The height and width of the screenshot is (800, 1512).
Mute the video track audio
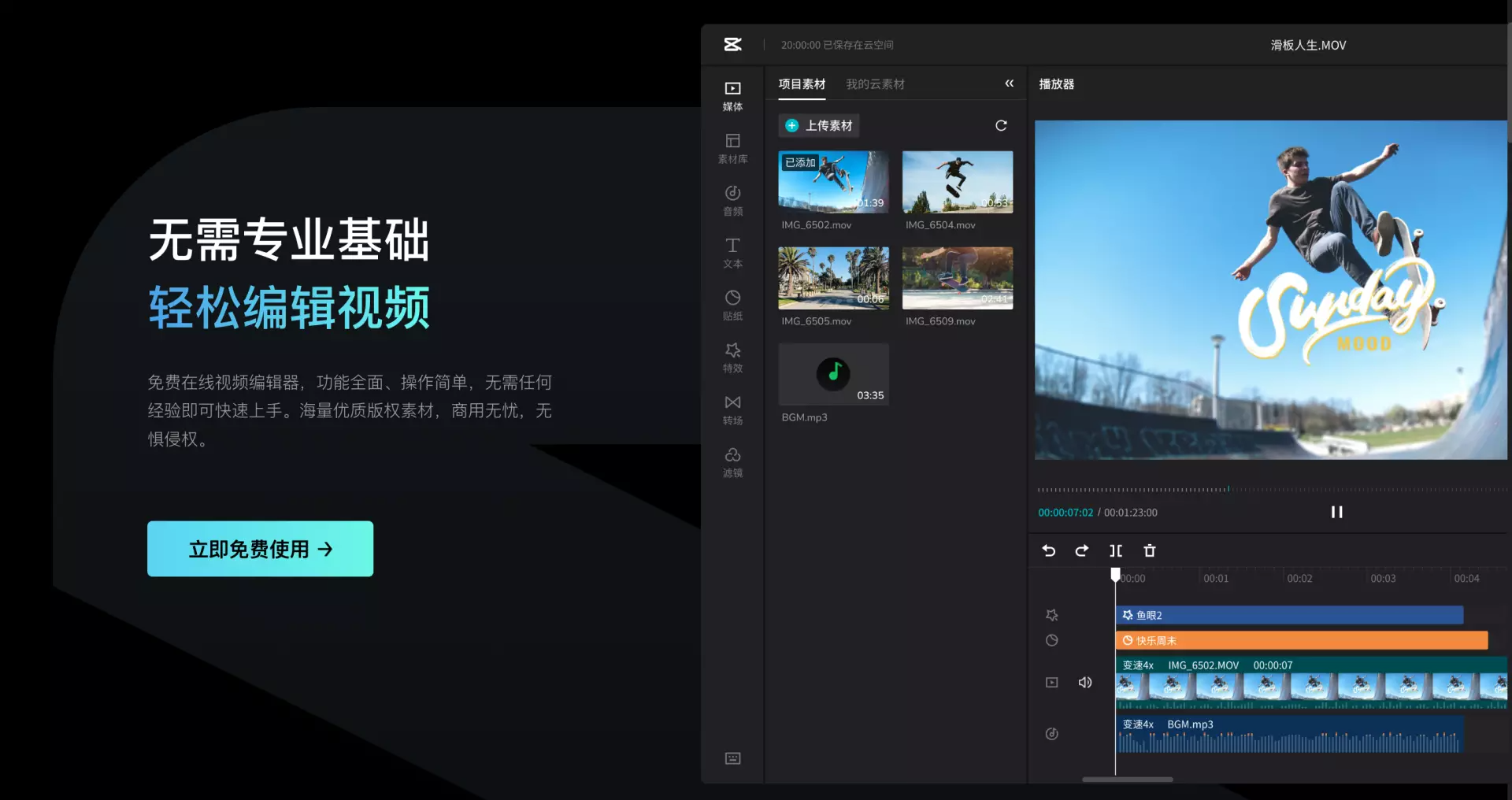1085,683
